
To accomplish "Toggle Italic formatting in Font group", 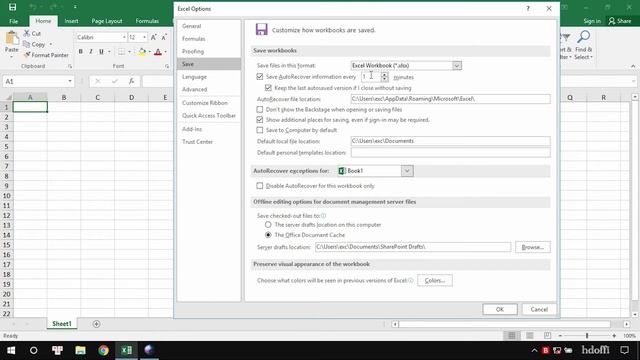I will 91,51.
